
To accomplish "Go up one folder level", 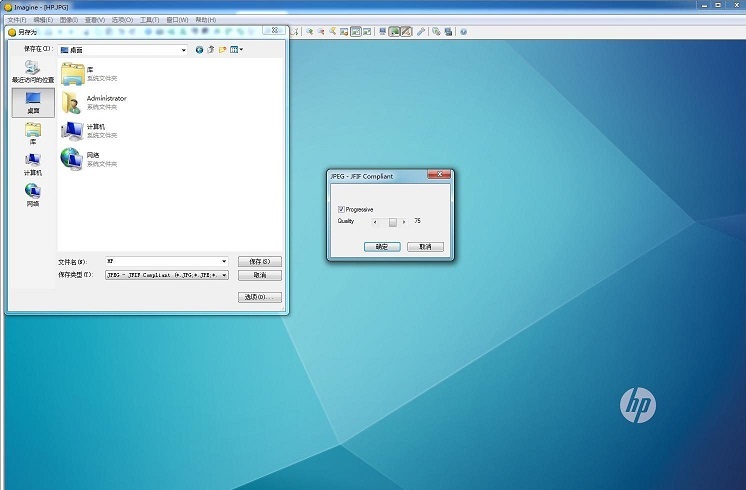I will coord(211,49).
